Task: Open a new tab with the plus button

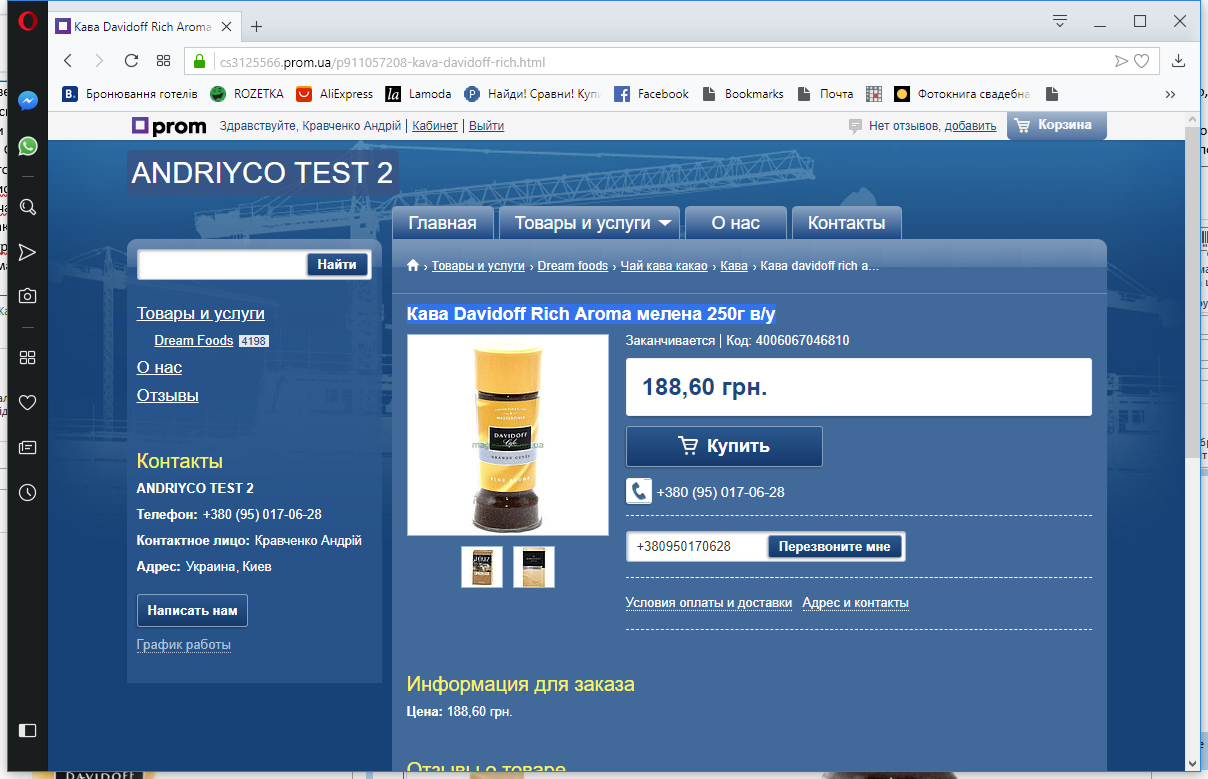Action: pyautogui.click(x=256, y=26)
